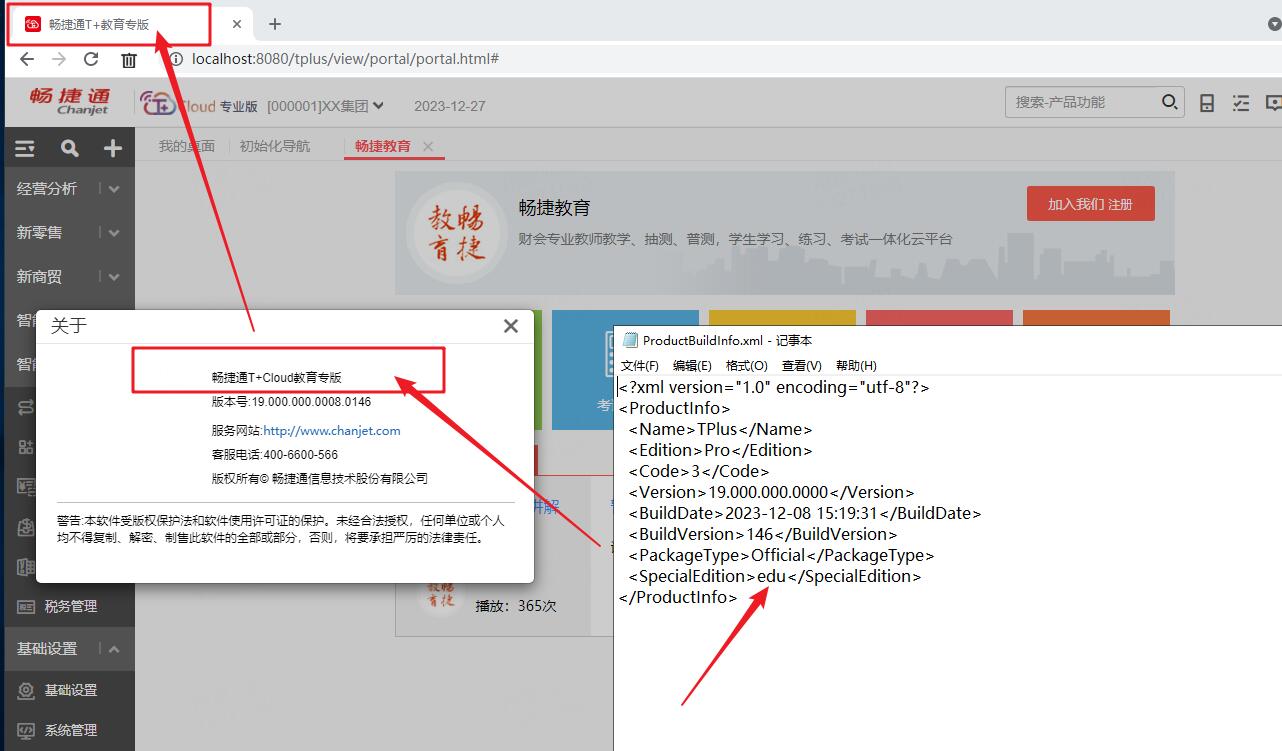Click the <PackageType>Official line in Notepad
This screenshot has height=751, width=1282.
(782, 555)
